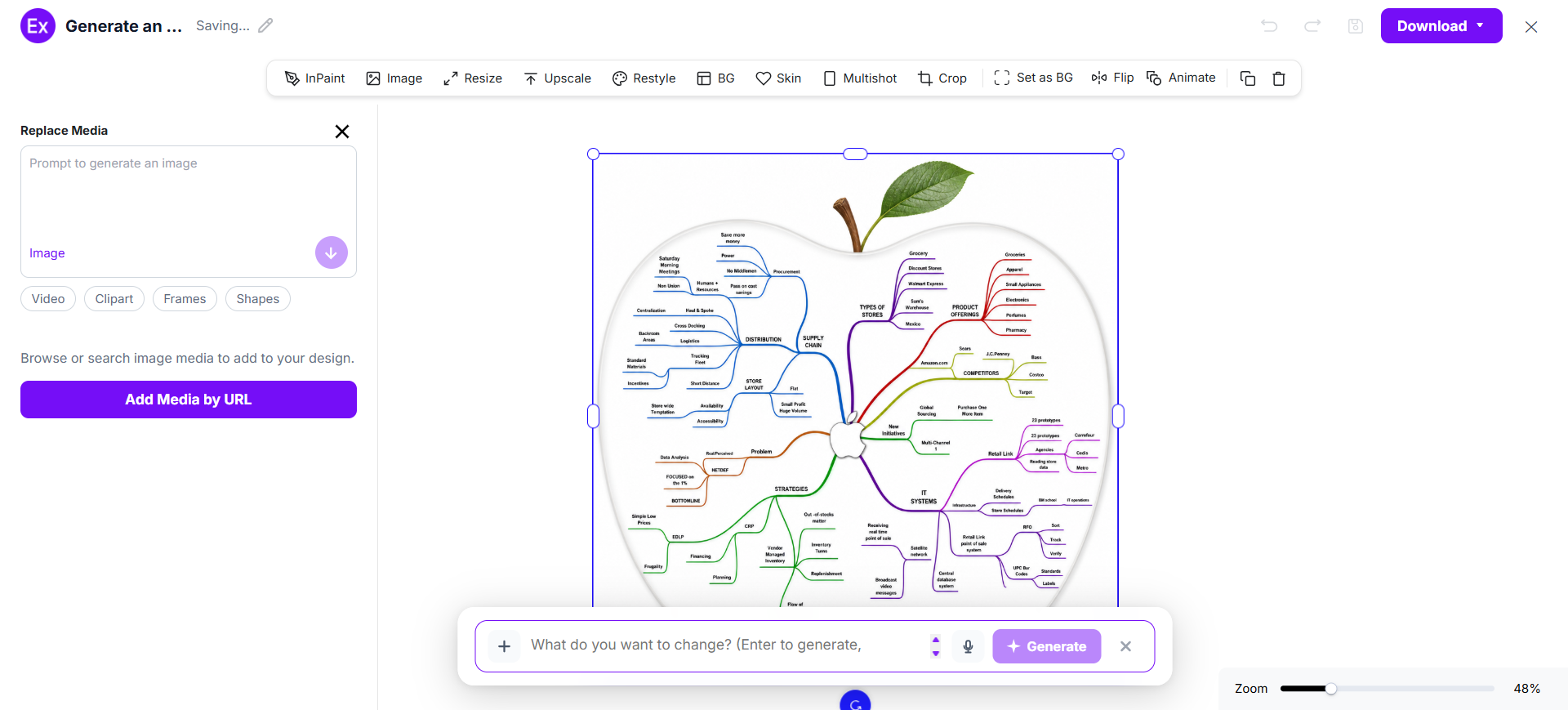Click the save disk icon
This screenshot has height=710, width=1568.
pos(1356,26)
